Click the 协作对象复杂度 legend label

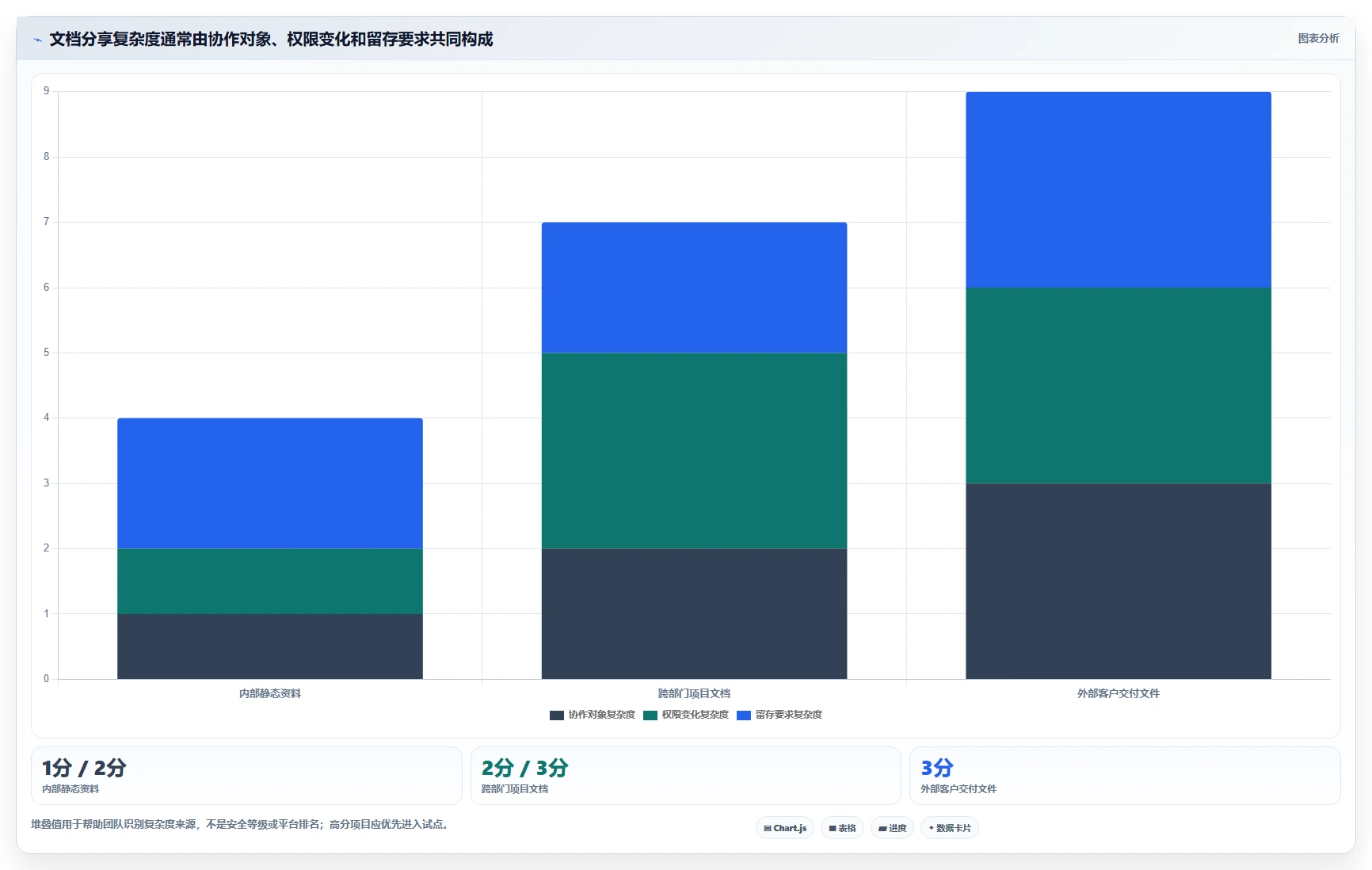point(602,715)
